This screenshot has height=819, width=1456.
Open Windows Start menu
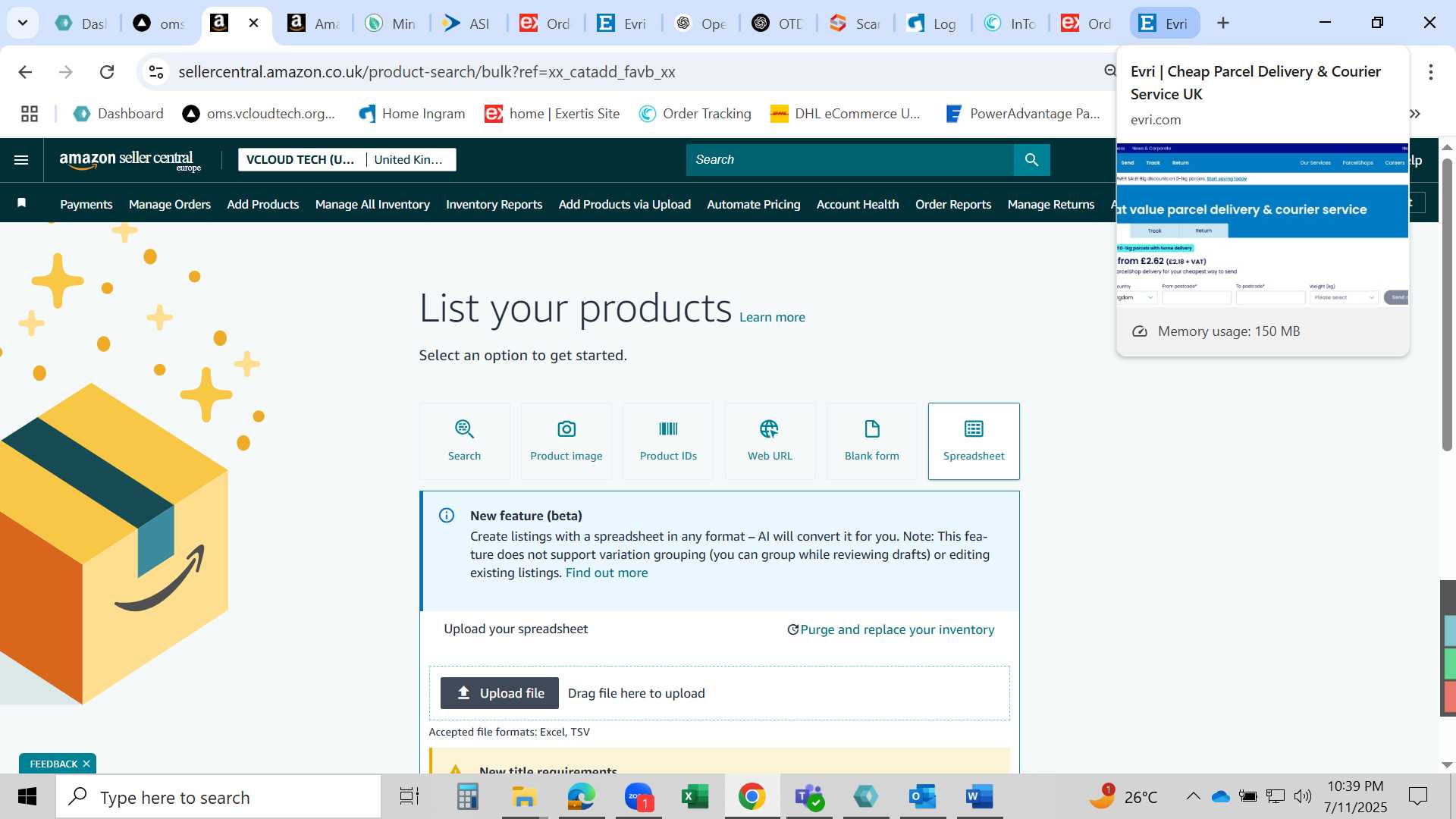27,796
